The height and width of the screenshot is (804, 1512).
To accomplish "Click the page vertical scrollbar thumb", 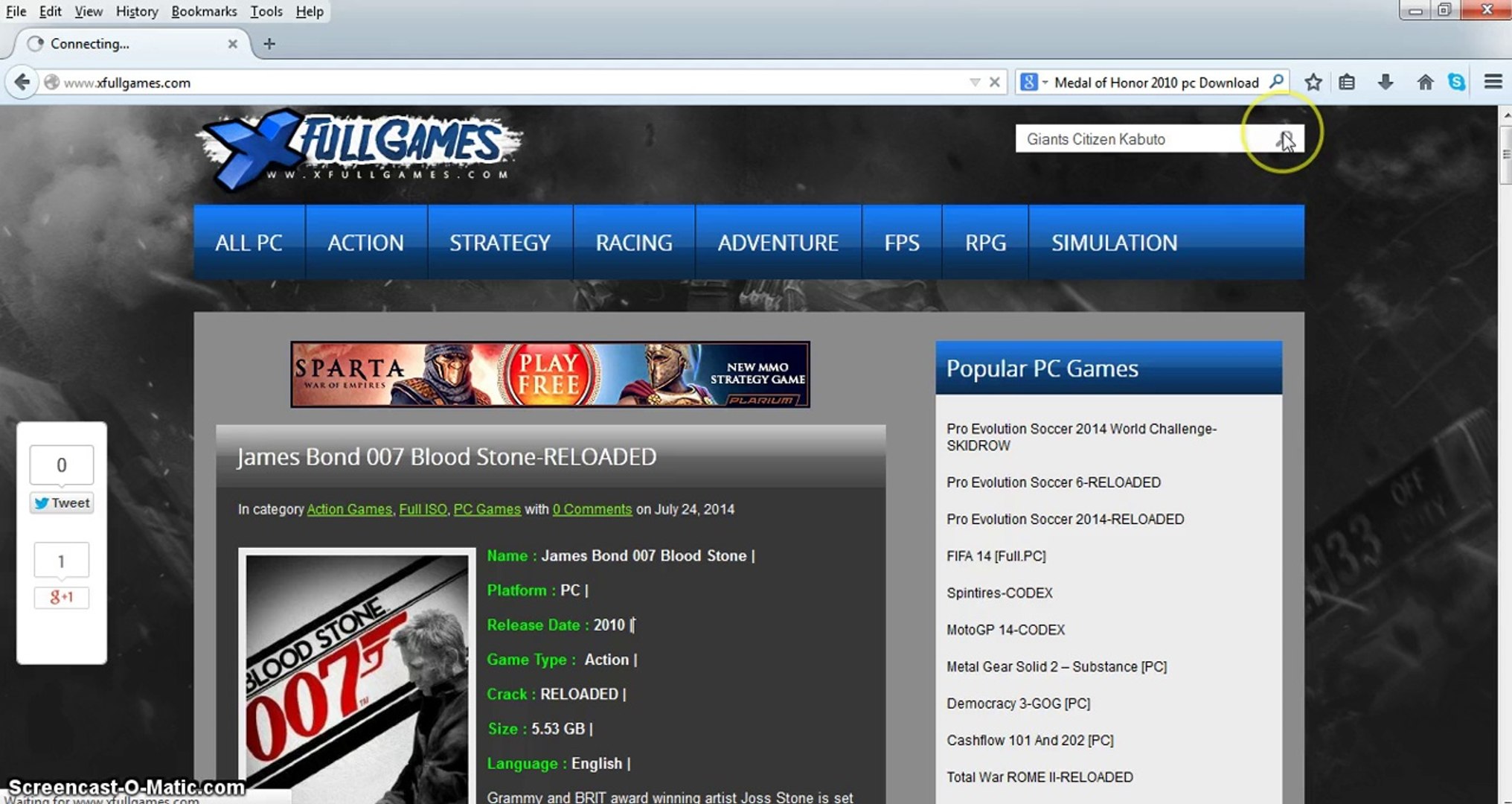I will pyautogui.click(x=1506, y=155).
